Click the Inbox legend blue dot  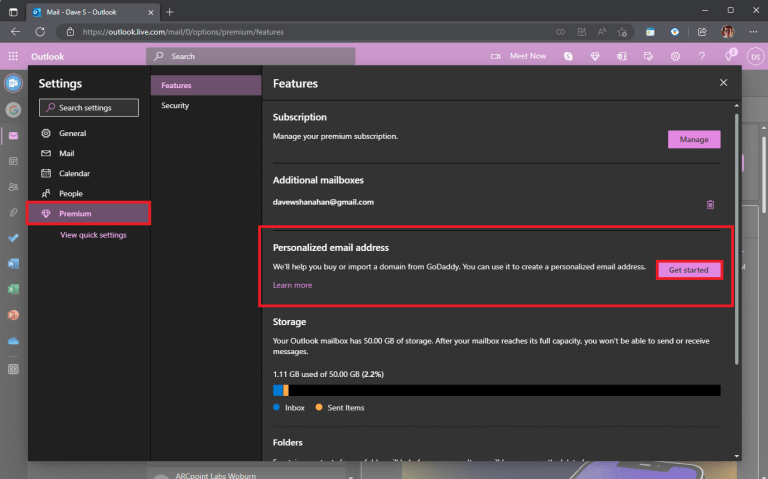coord(276,407)
